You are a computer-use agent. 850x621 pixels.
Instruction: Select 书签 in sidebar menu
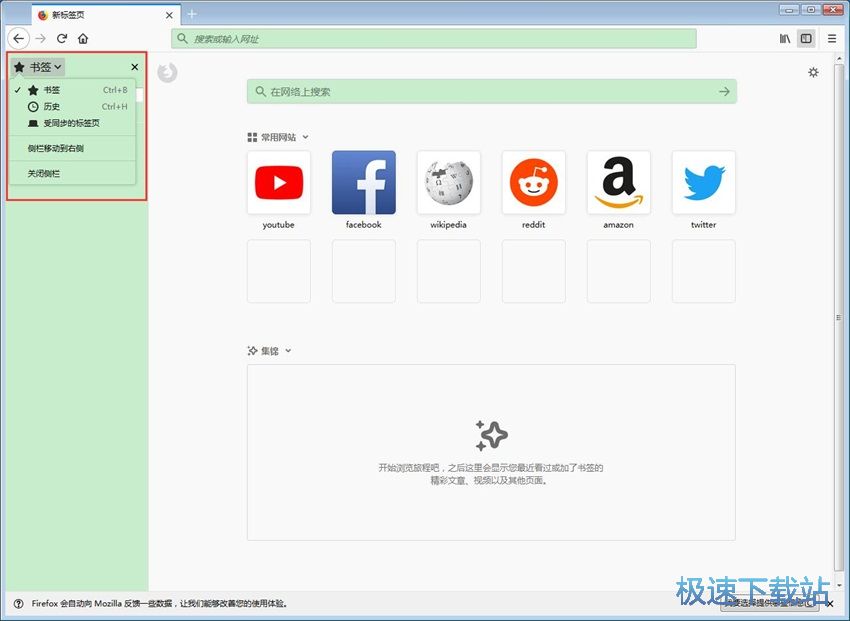73,90
